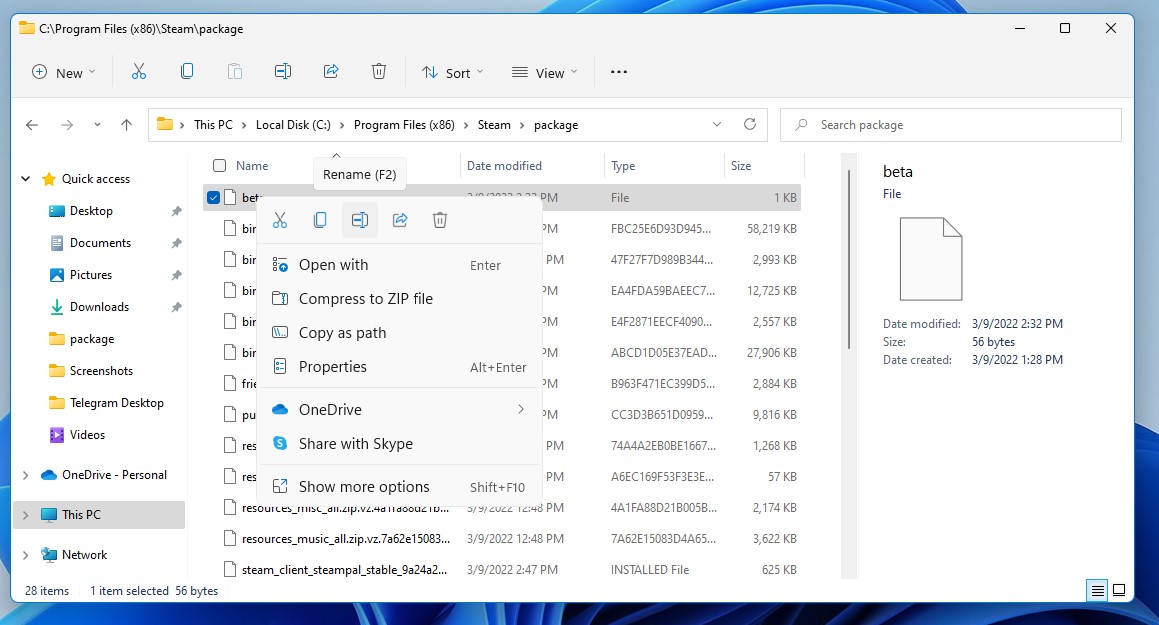The width and height of the screenshot is (1159, 625).
Task: Expand the OneDrive - Personal tree node
Action: pos(26,475)
